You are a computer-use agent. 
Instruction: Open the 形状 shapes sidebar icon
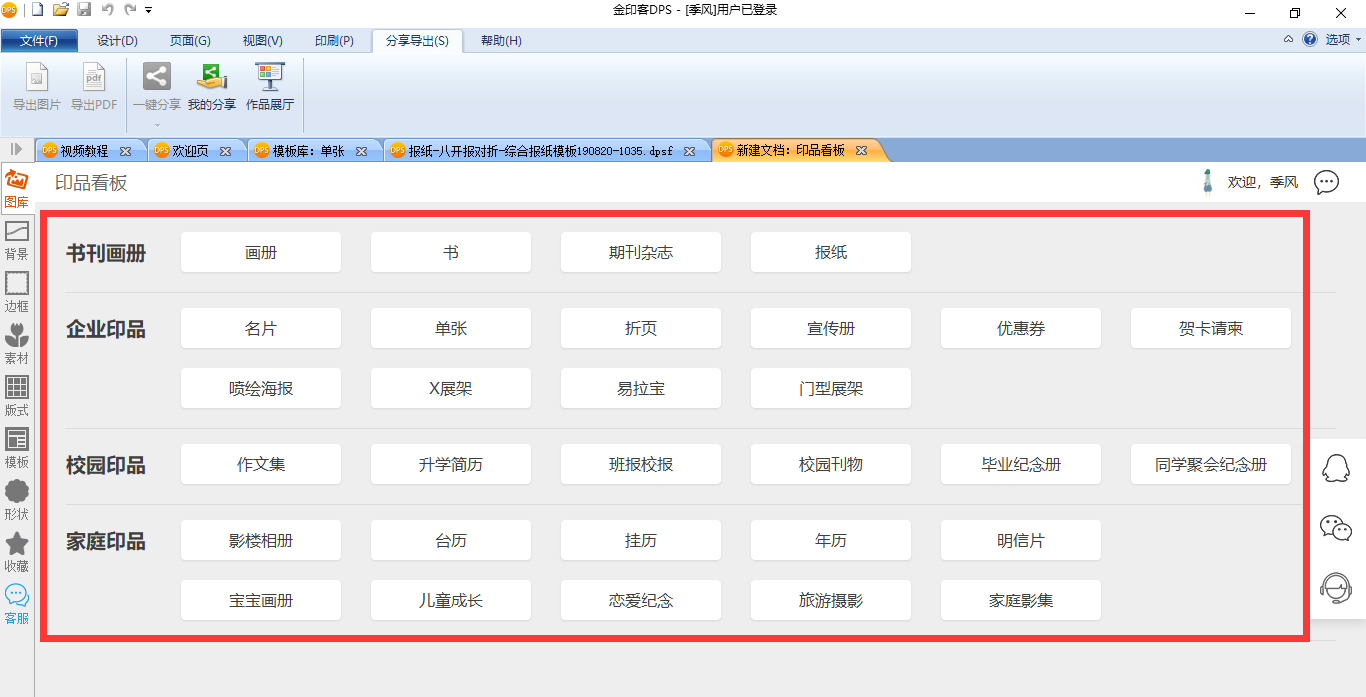tap(17, 498)
